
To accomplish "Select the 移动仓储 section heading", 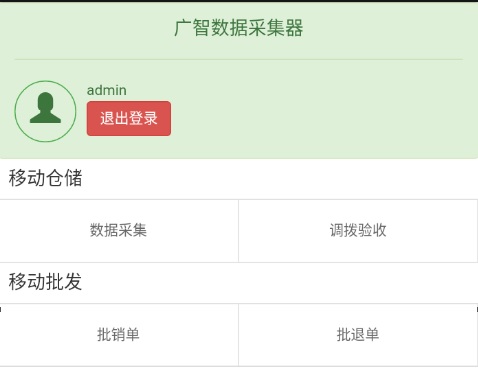I will coord(45,178).
